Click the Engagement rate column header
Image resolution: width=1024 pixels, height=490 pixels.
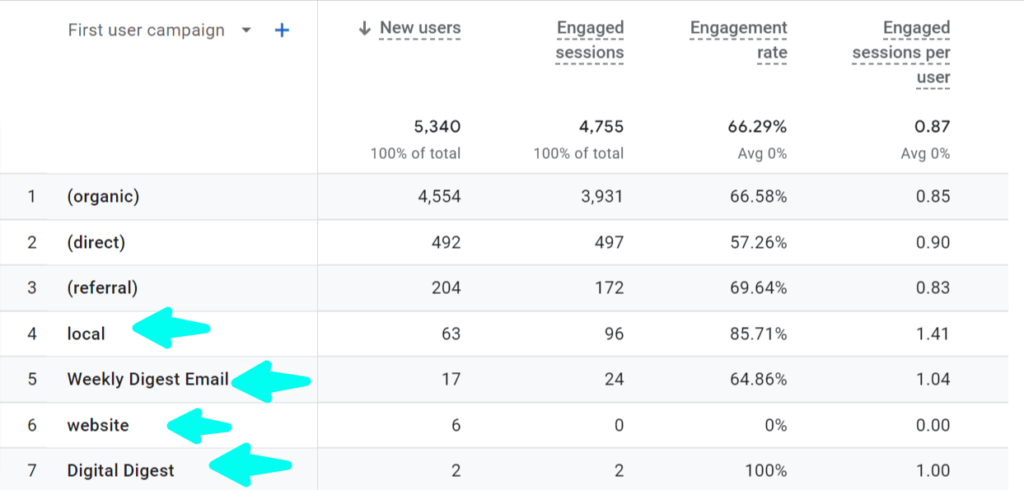coord(739,40)
